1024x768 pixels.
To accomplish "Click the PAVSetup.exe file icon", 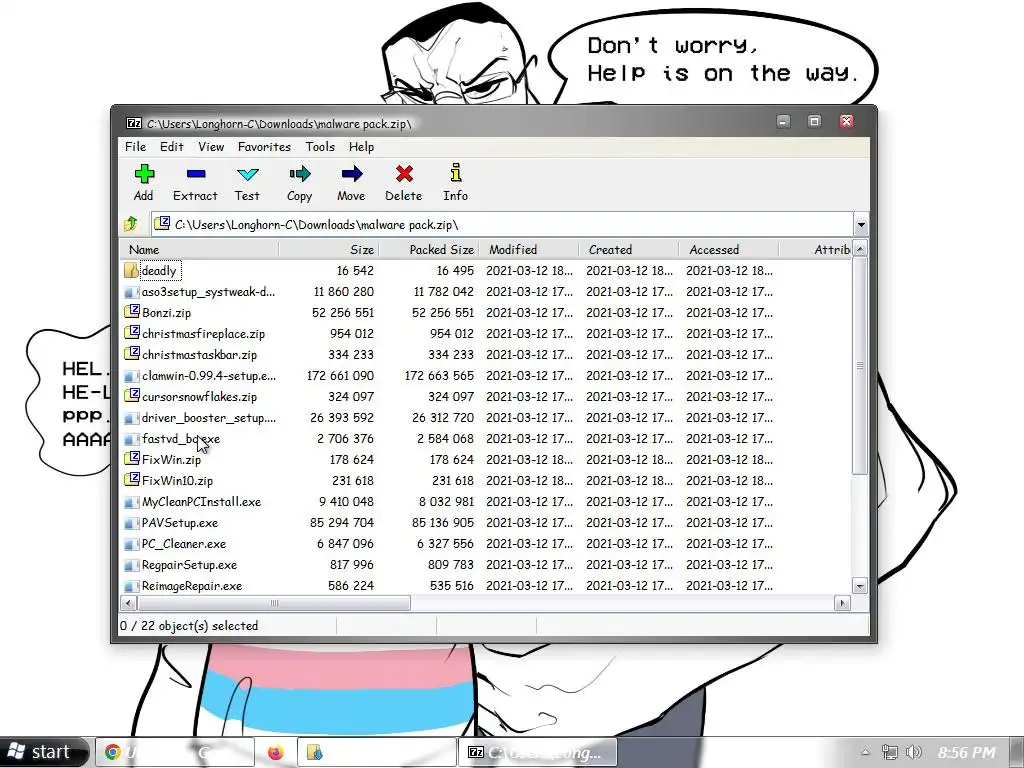I will [132, 523].
